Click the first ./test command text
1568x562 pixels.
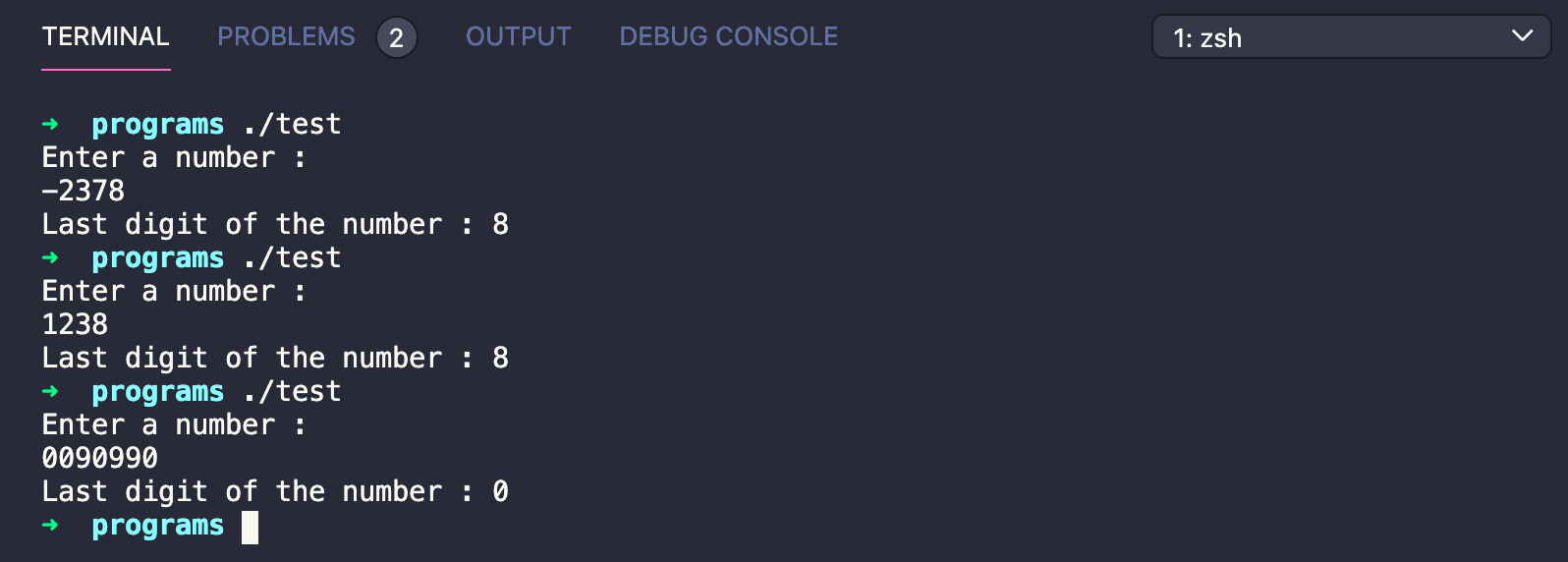click(292, 125)
